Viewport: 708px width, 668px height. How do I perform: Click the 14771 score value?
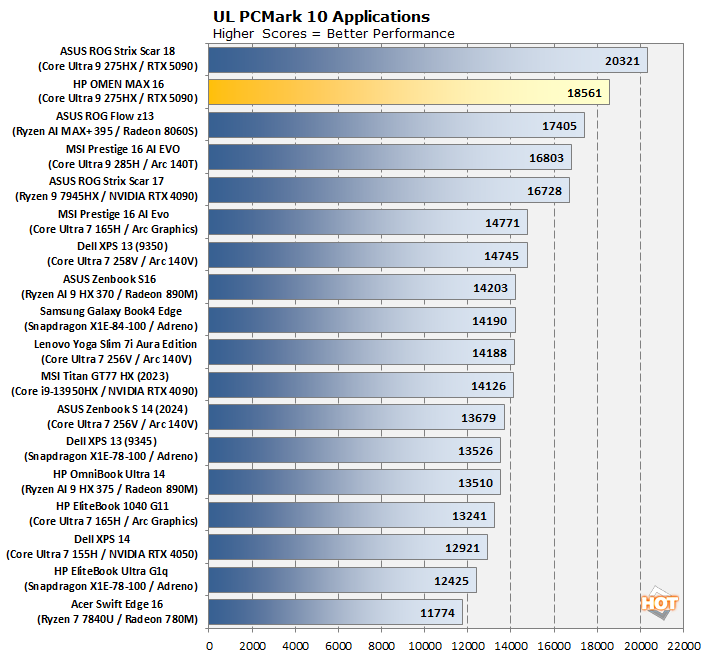point(502,223)
